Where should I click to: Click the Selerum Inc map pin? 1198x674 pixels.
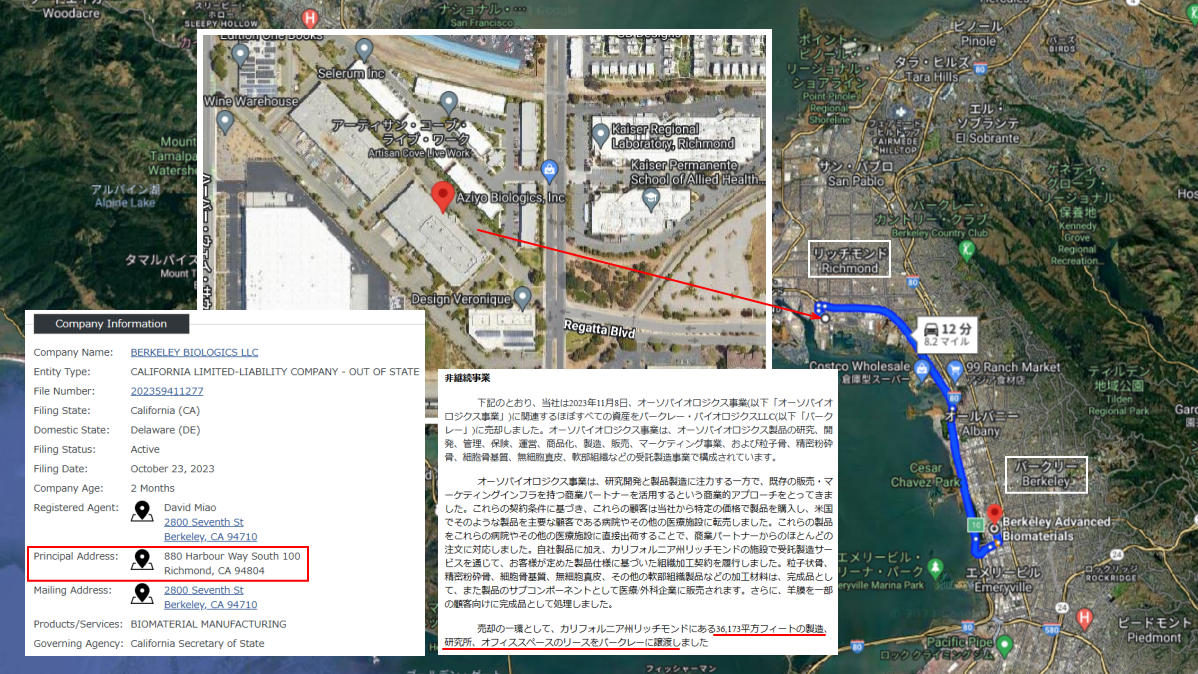[363, 47]
